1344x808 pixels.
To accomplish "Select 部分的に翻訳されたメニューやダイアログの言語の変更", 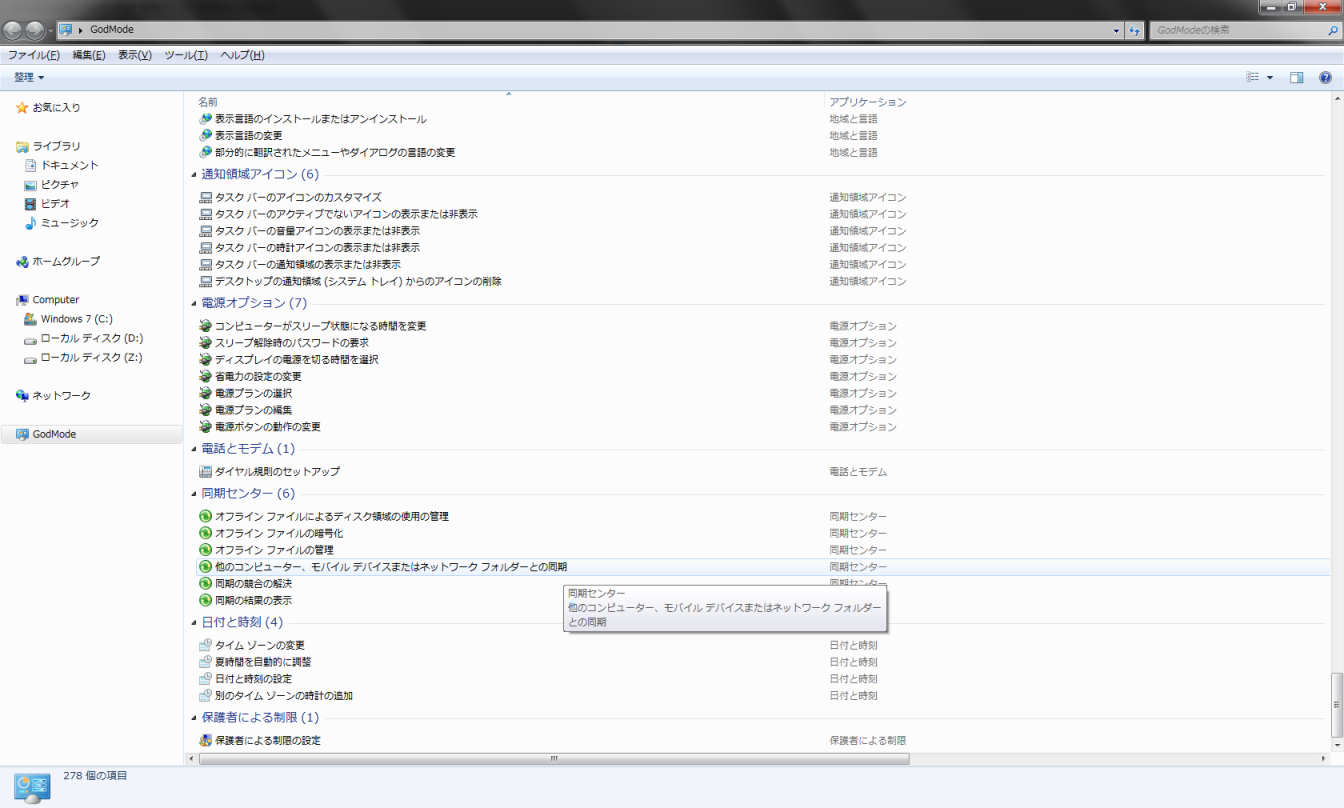I will 335,152.
